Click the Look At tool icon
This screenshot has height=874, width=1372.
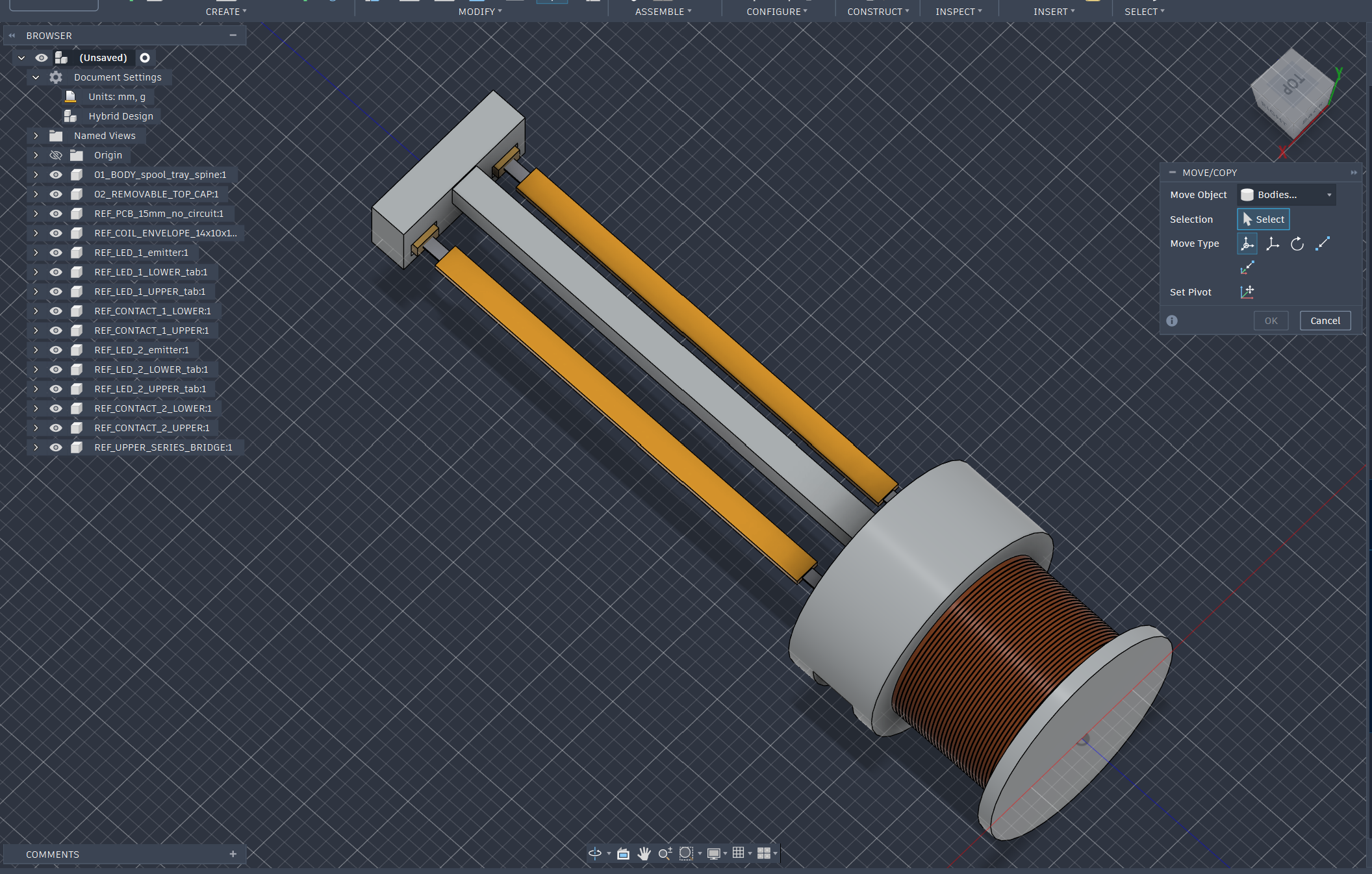coord(624,853)
